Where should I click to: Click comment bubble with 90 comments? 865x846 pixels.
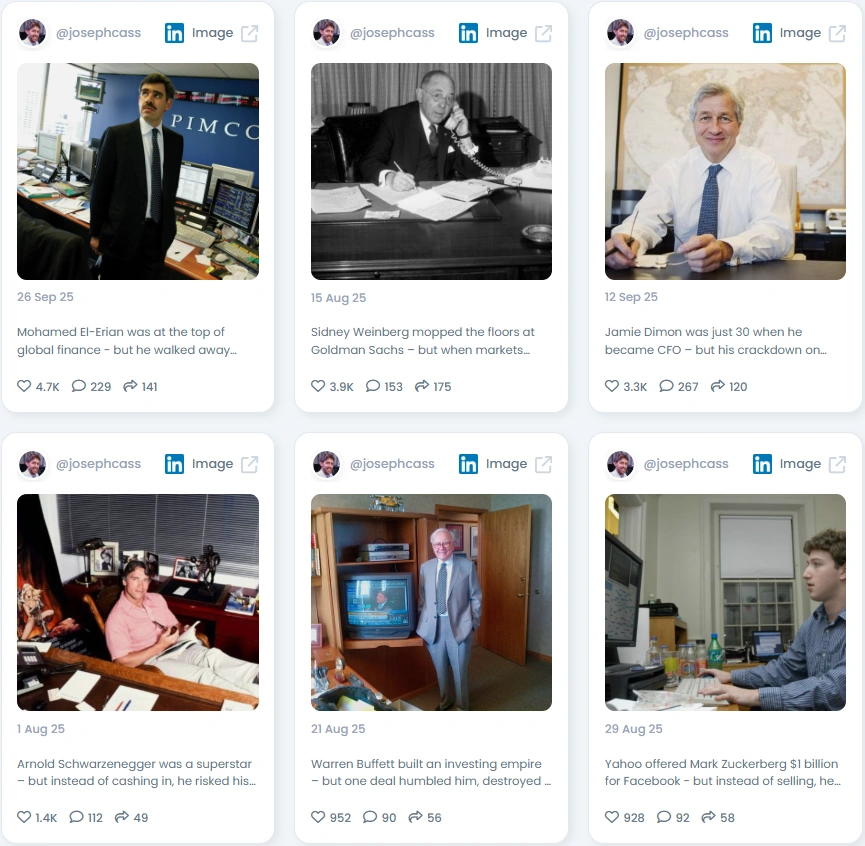pyautogui.click(x=370, y=817)
